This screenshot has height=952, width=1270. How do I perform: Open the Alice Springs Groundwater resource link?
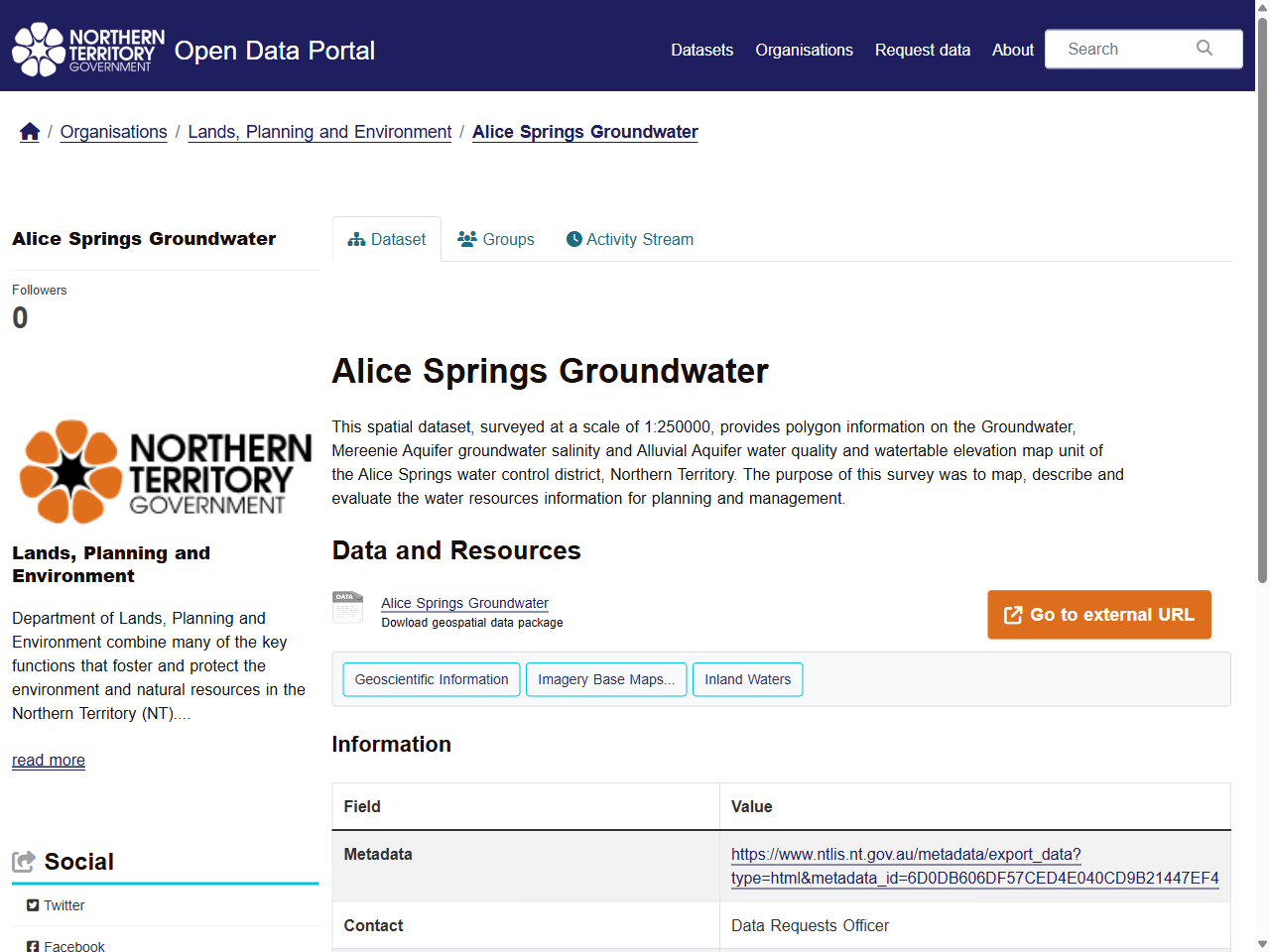[464, 602]
